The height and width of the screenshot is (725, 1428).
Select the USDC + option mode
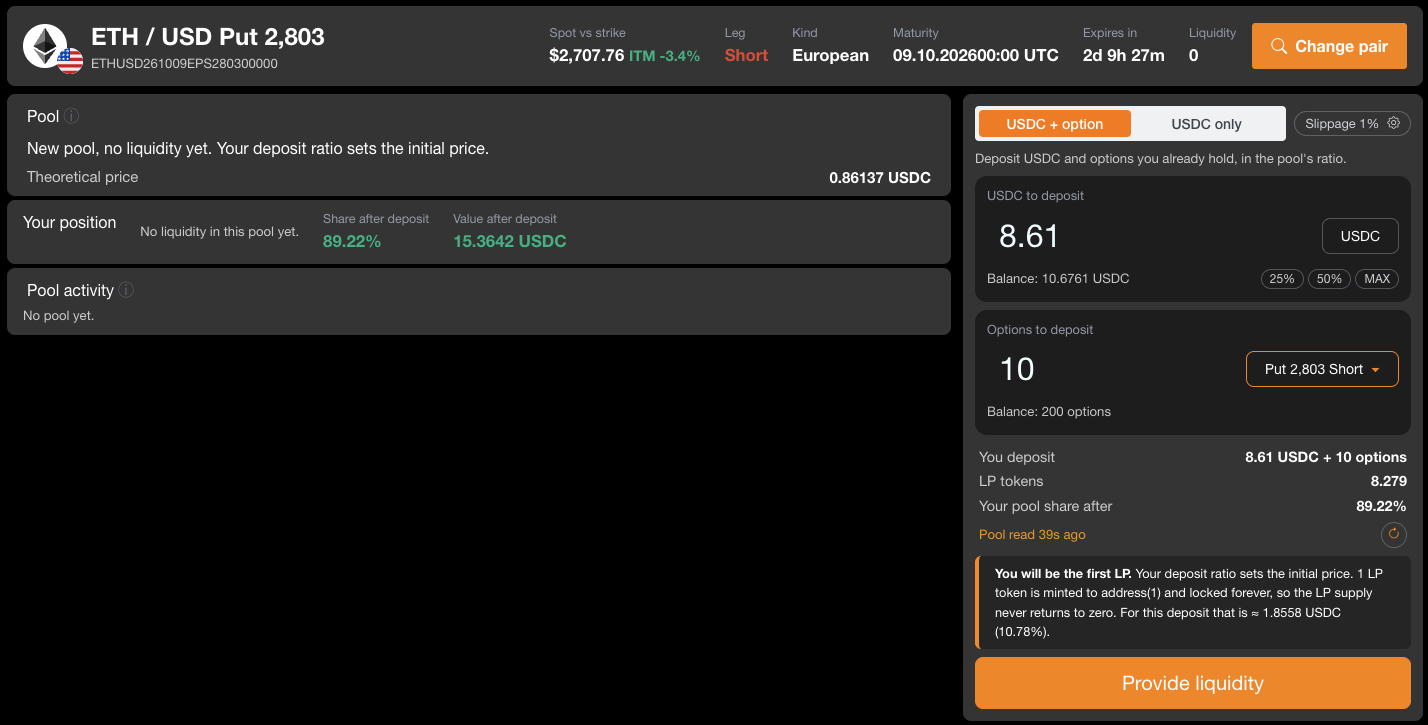(1055, 124)
